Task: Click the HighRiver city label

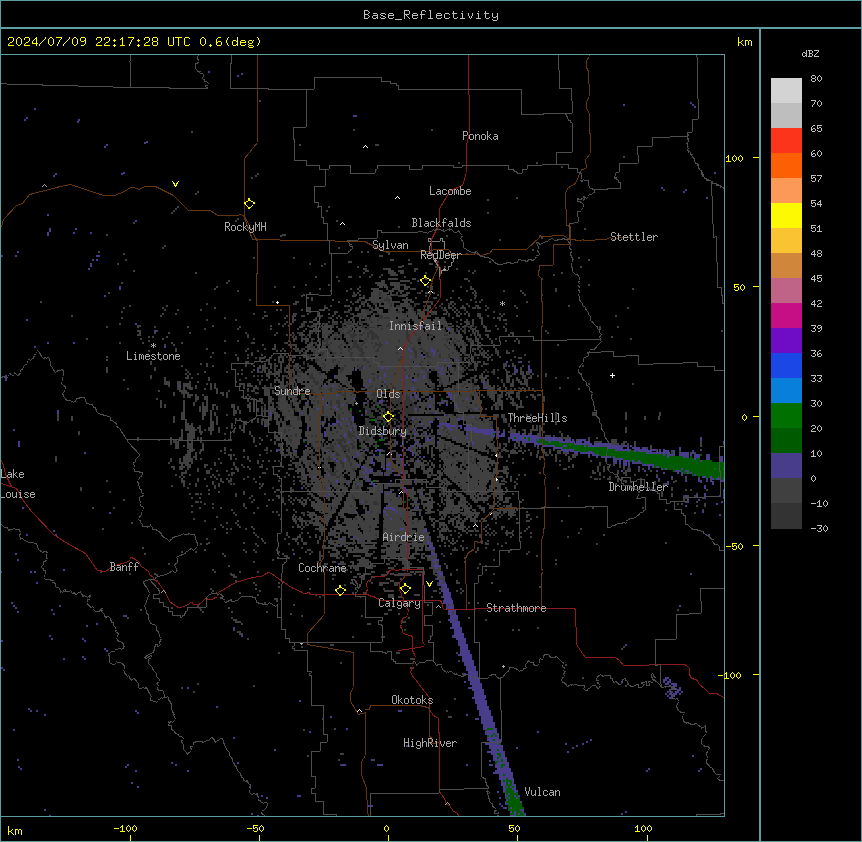Action: pos(430,743)
